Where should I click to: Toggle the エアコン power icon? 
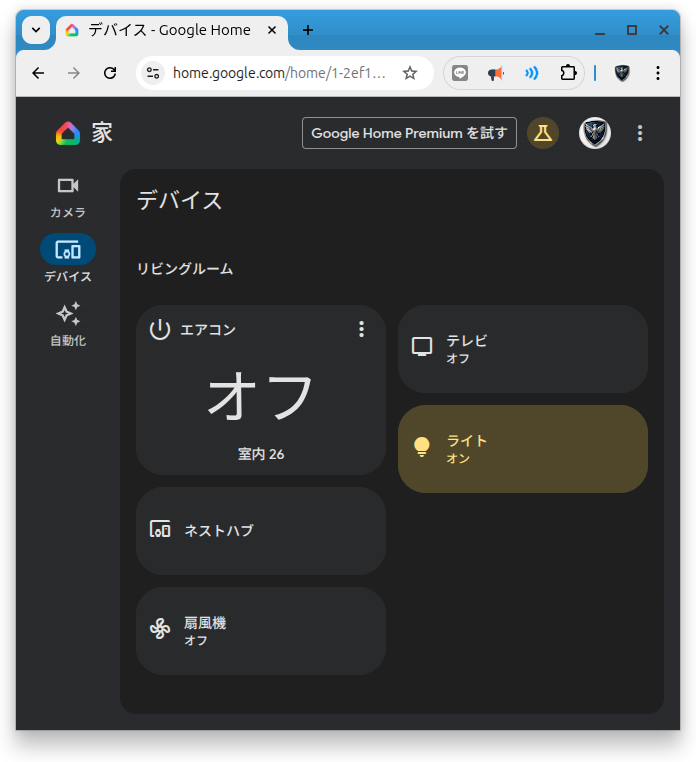(x=160, y=329)
